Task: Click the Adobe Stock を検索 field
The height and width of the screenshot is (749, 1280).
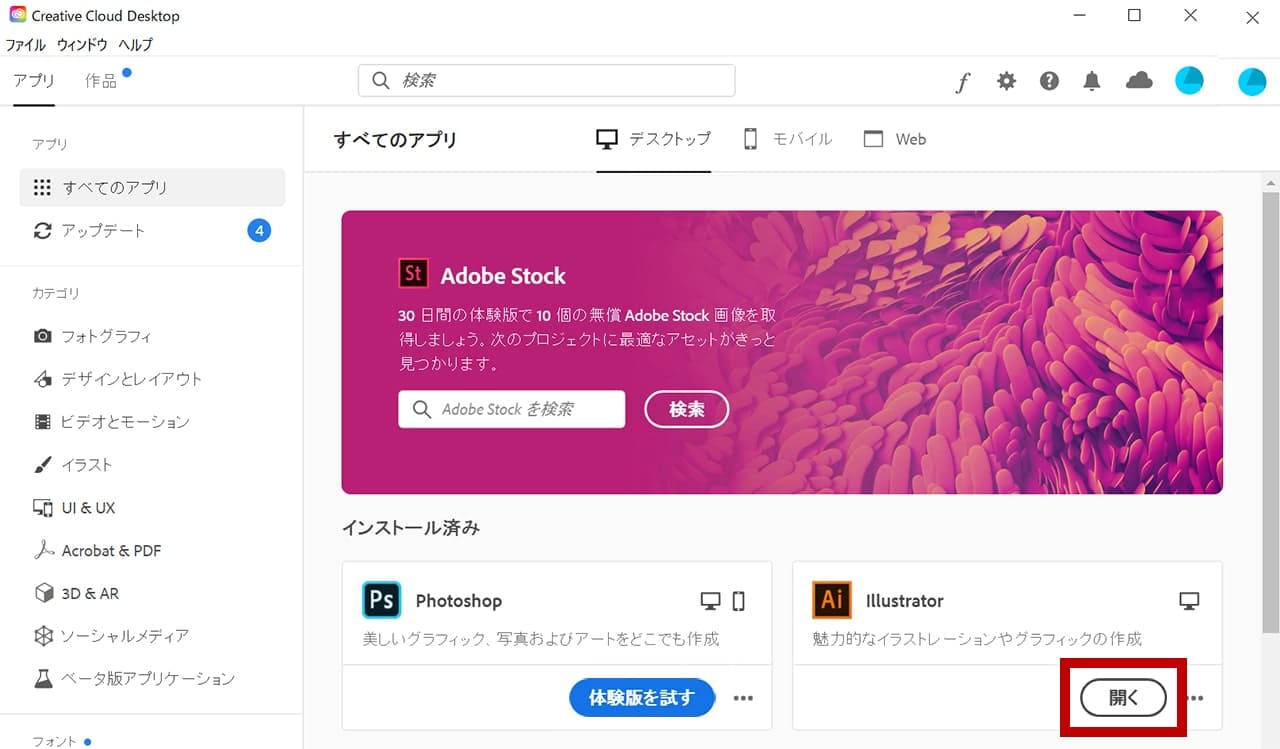Action: point(512,409)
